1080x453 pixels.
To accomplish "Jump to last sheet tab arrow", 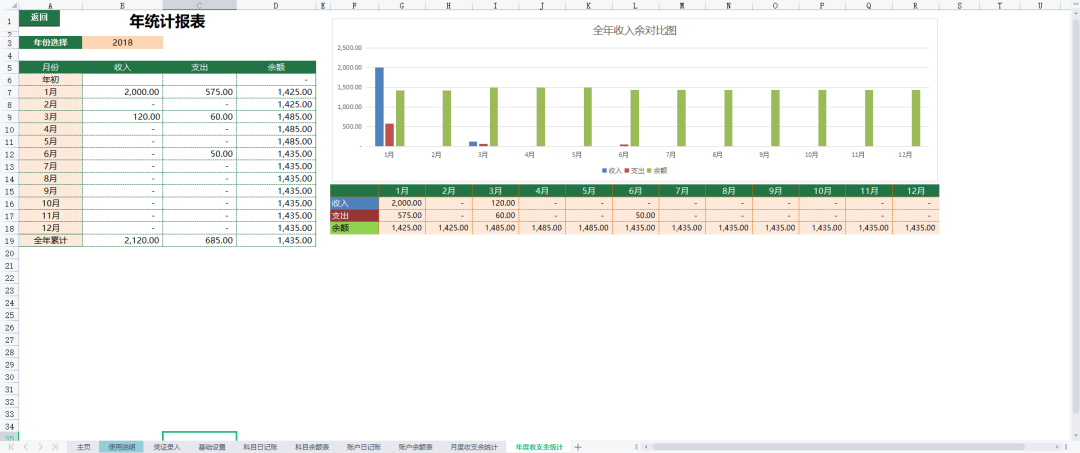I will [54, 447].
